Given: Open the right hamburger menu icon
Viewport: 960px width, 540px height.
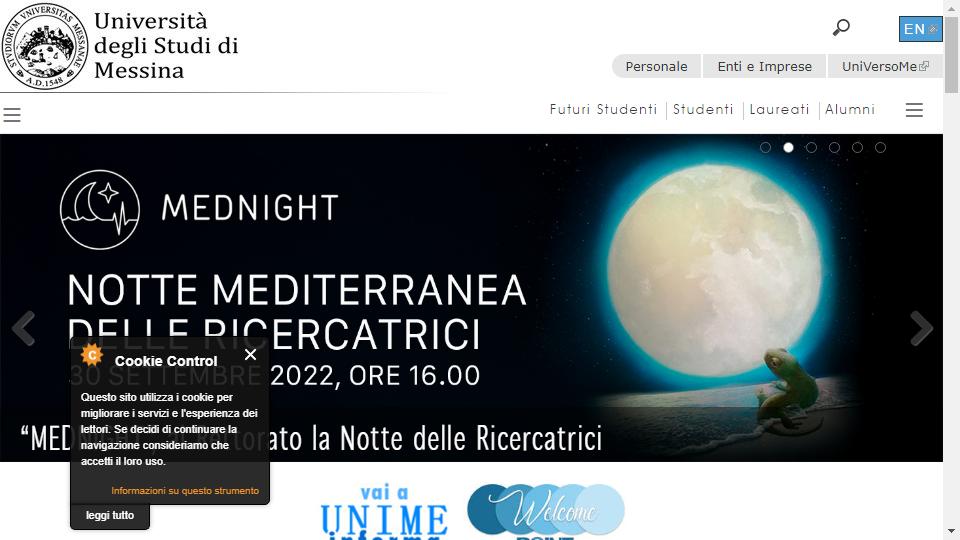Looking at the screenshot, I should click(x=914, y=110).
